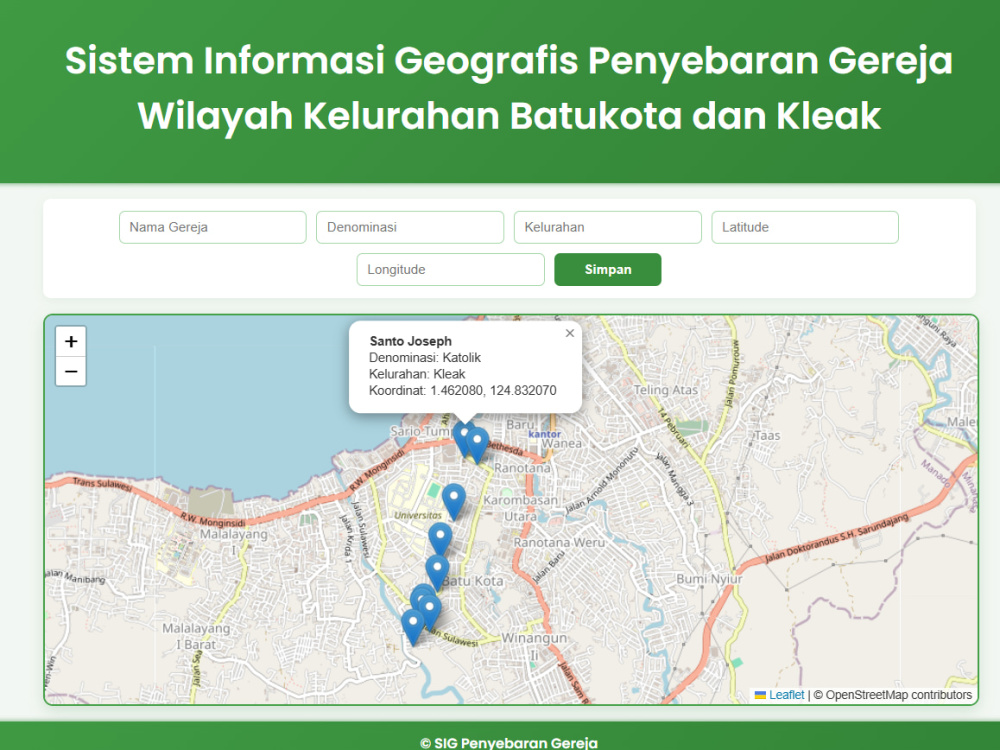Focus the Nama Gereja input field
Viewport: 1000px width, 750px height.
[x=212, y=227]
